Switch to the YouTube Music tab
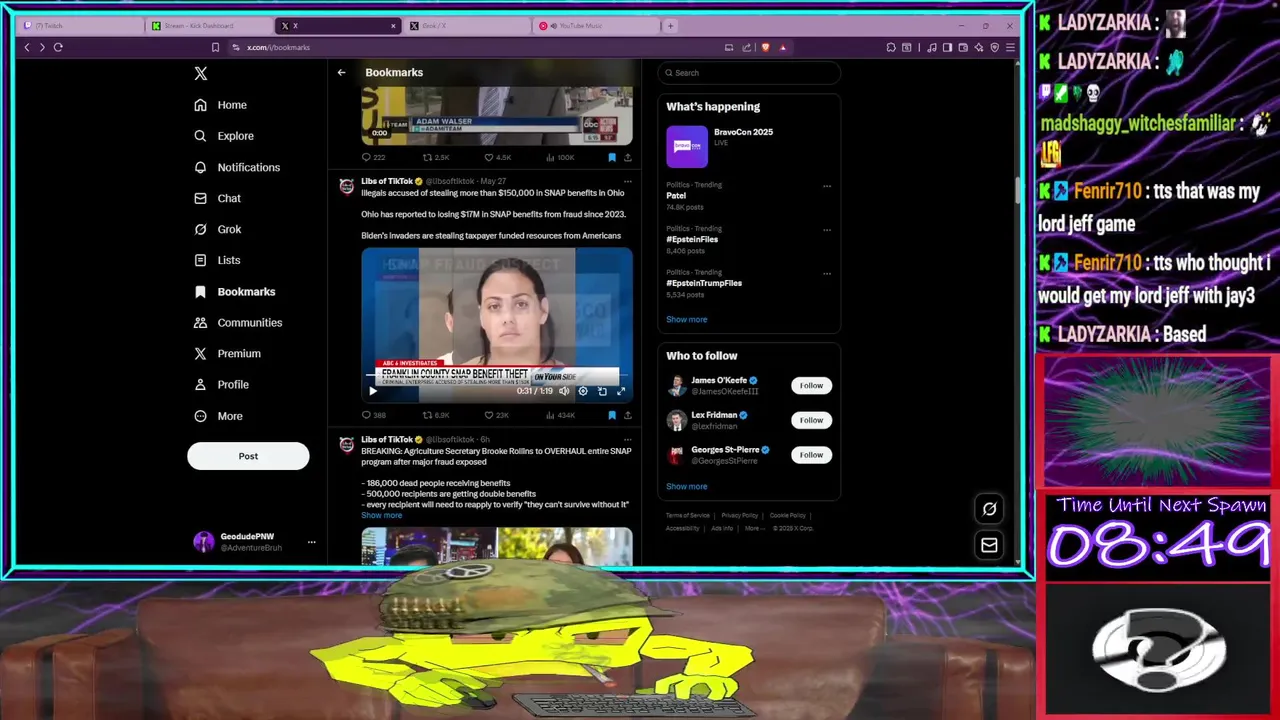 tap(596, 26)
